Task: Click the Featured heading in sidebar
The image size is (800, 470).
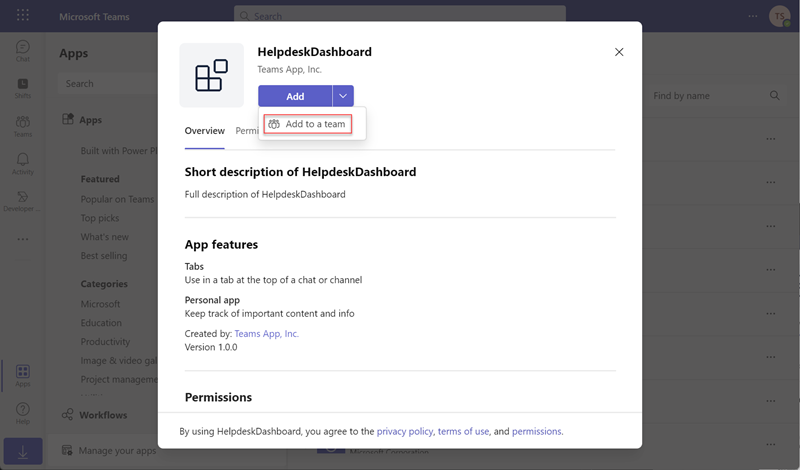Action: coord(100,179)
